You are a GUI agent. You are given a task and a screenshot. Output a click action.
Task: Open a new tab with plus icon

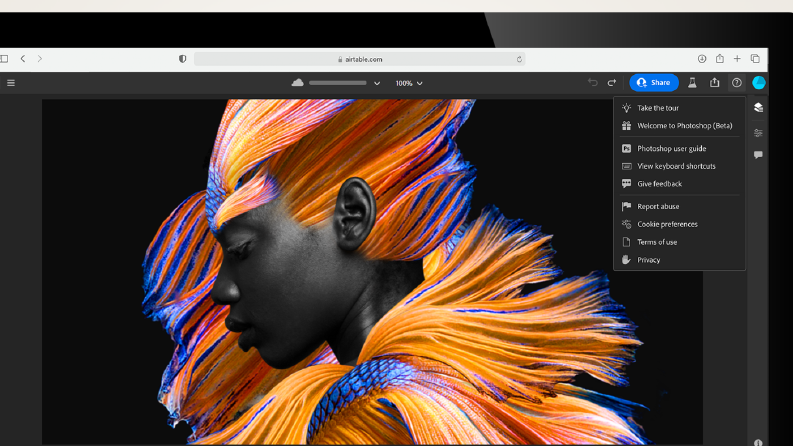[x=737, y=59]
